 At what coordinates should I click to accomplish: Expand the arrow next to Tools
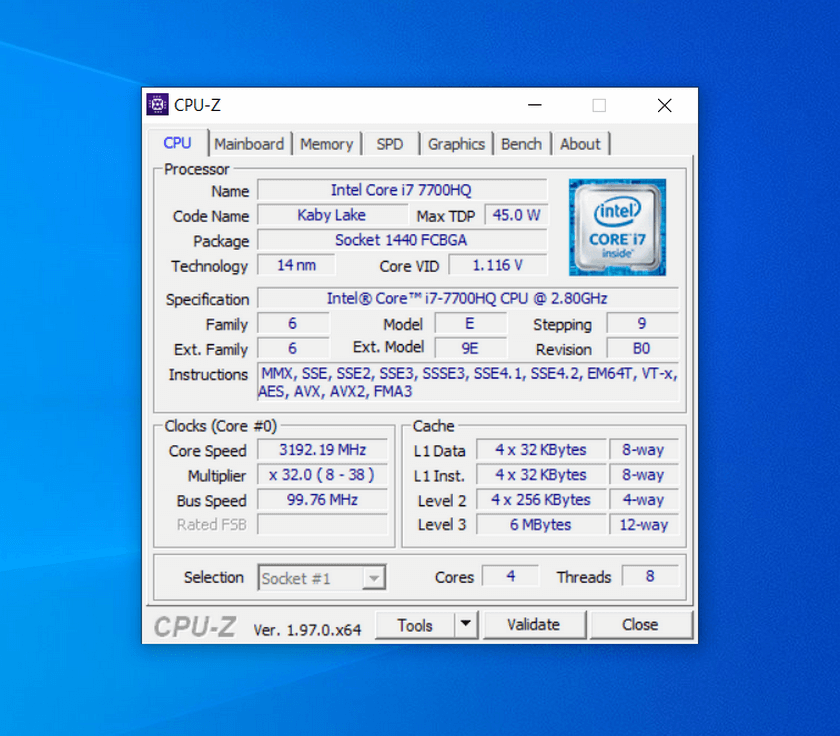click(x=465, y=625)
